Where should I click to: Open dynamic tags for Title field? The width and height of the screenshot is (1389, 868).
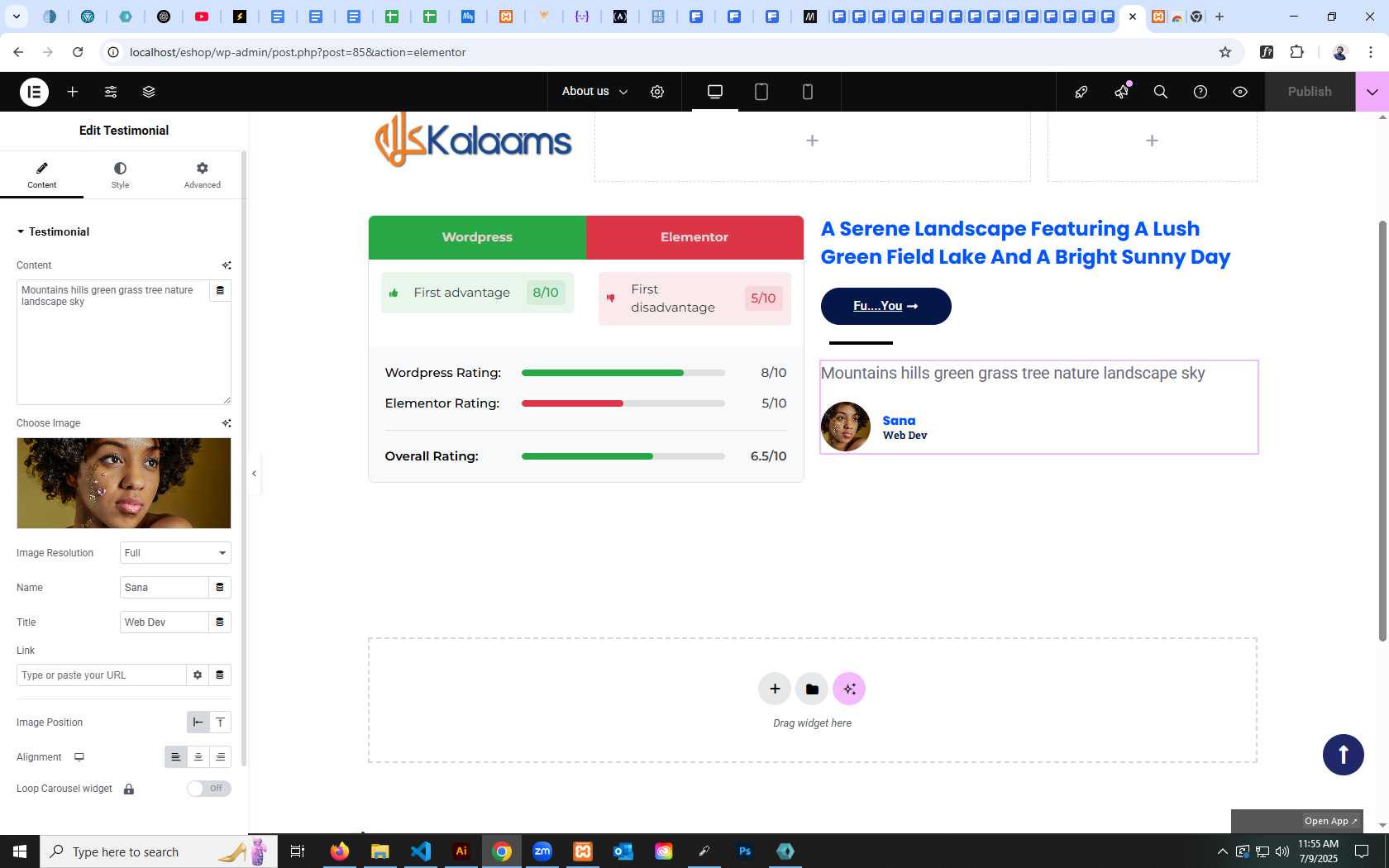[220, 622]
